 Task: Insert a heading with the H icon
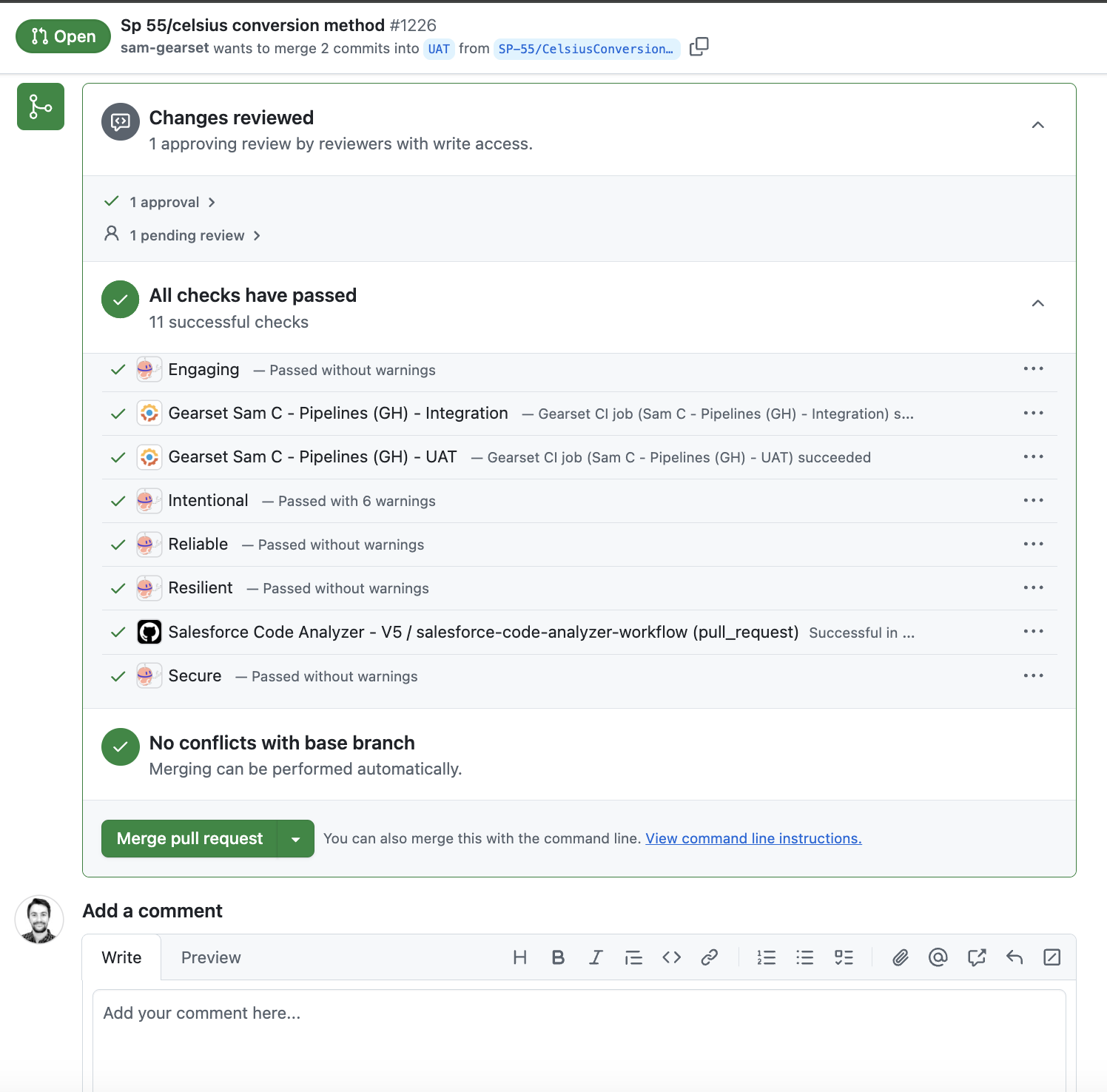click(519, 957)
